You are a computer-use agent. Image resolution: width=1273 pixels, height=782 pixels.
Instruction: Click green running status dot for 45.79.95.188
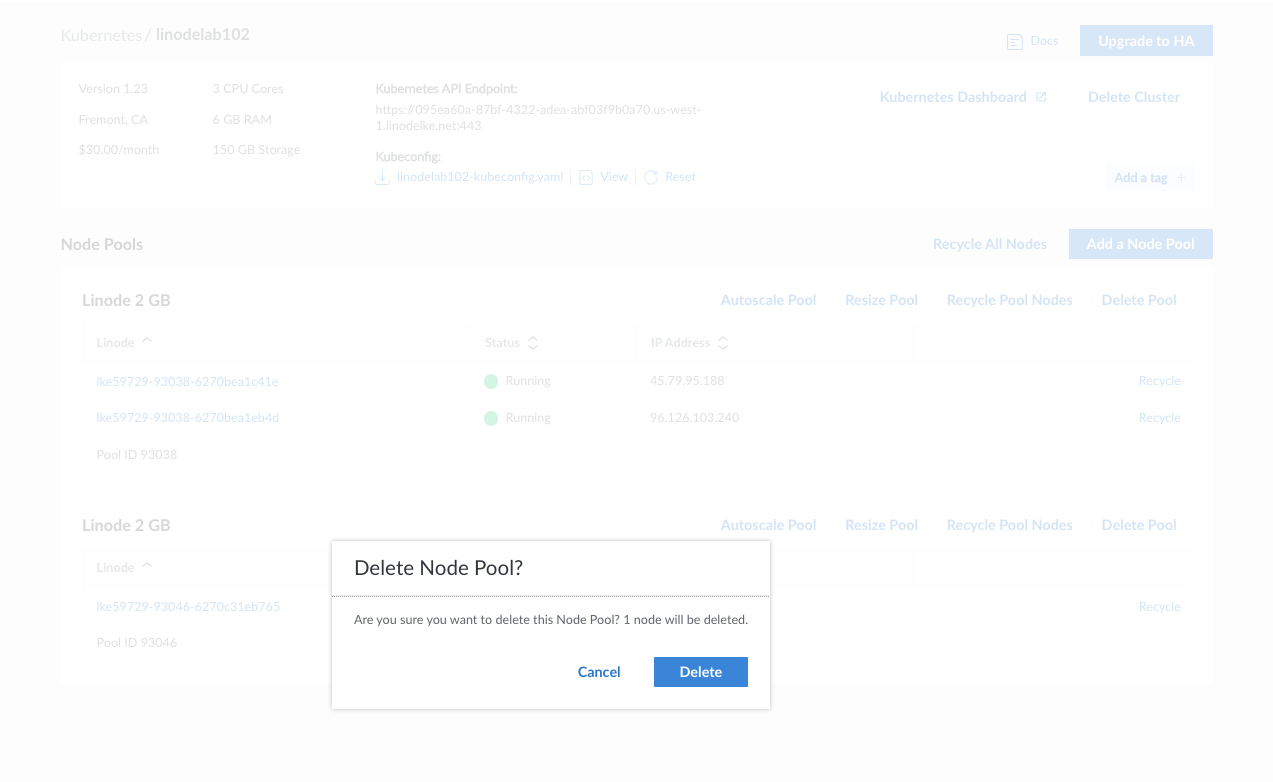coord(491,381)
